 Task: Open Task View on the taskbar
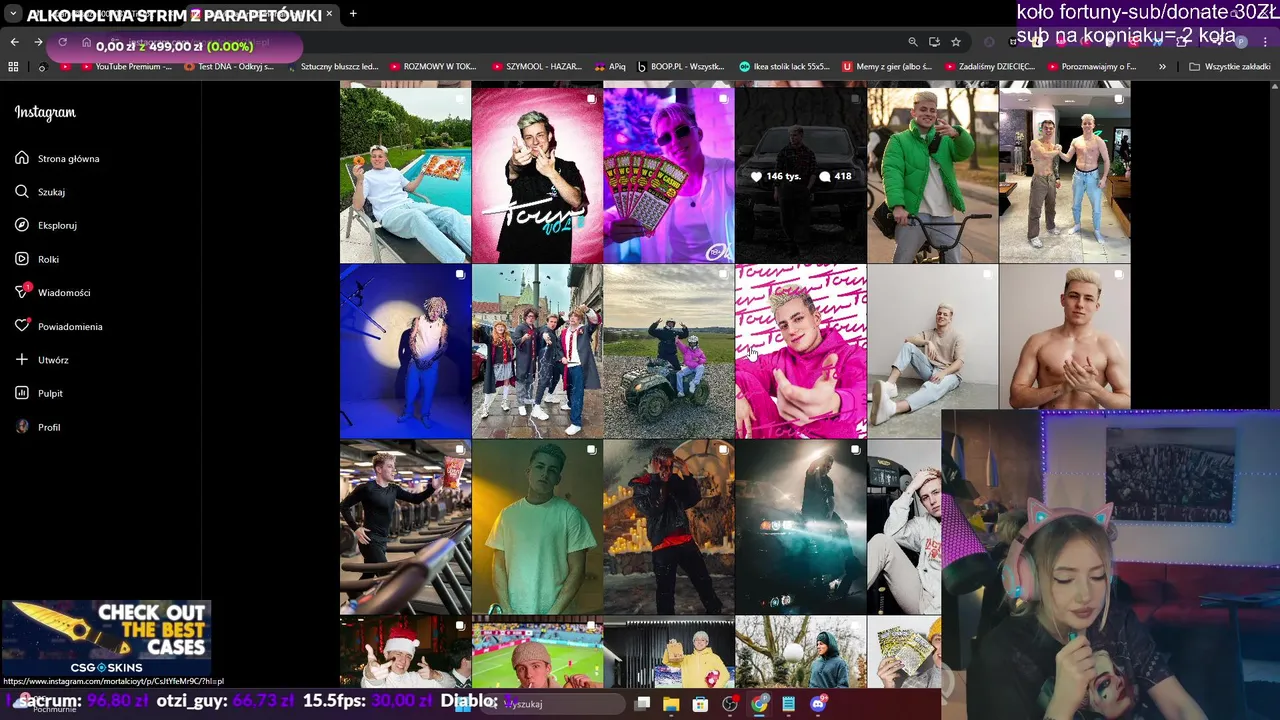643,704
